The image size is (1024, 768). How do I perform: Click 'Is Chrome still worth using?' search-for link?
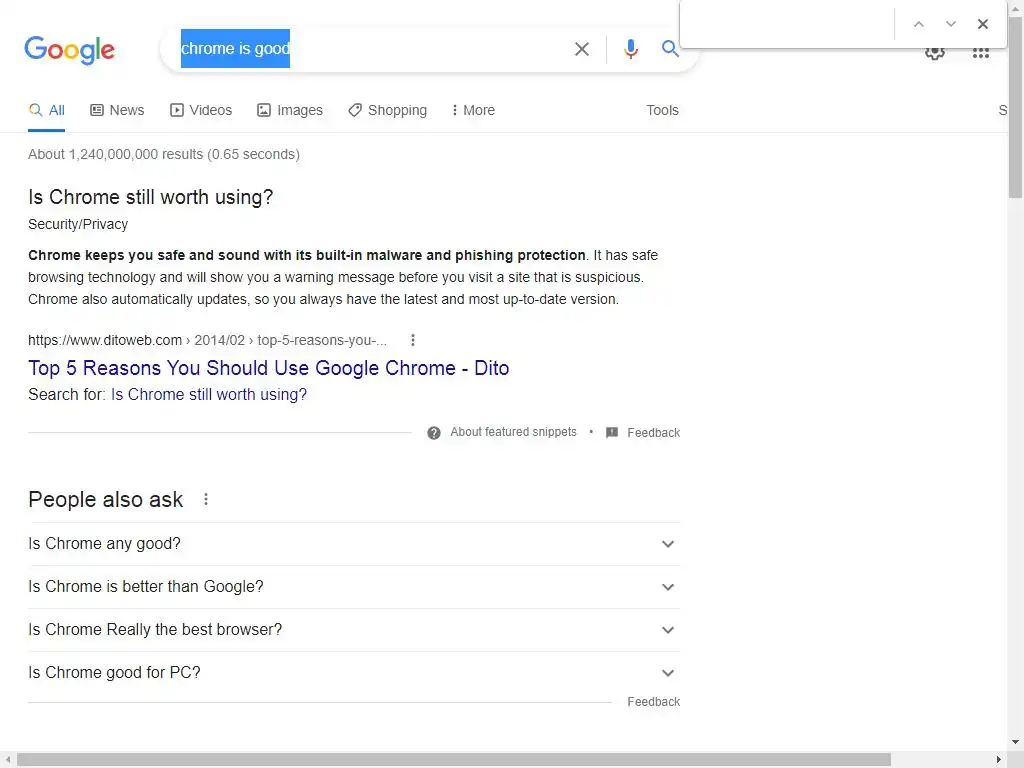[208, 395]
